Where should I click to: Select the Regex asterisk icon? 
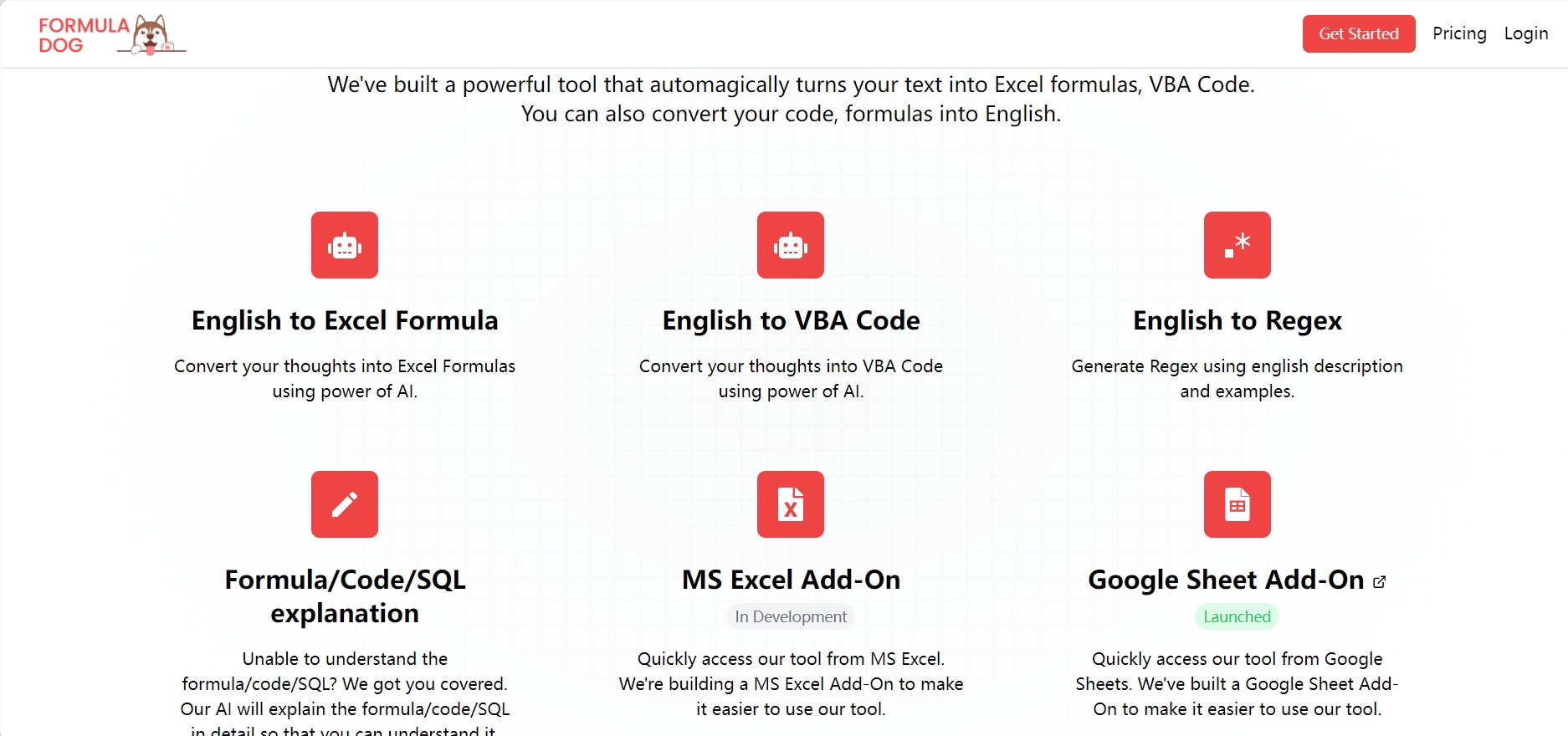tap(1237, 245)
